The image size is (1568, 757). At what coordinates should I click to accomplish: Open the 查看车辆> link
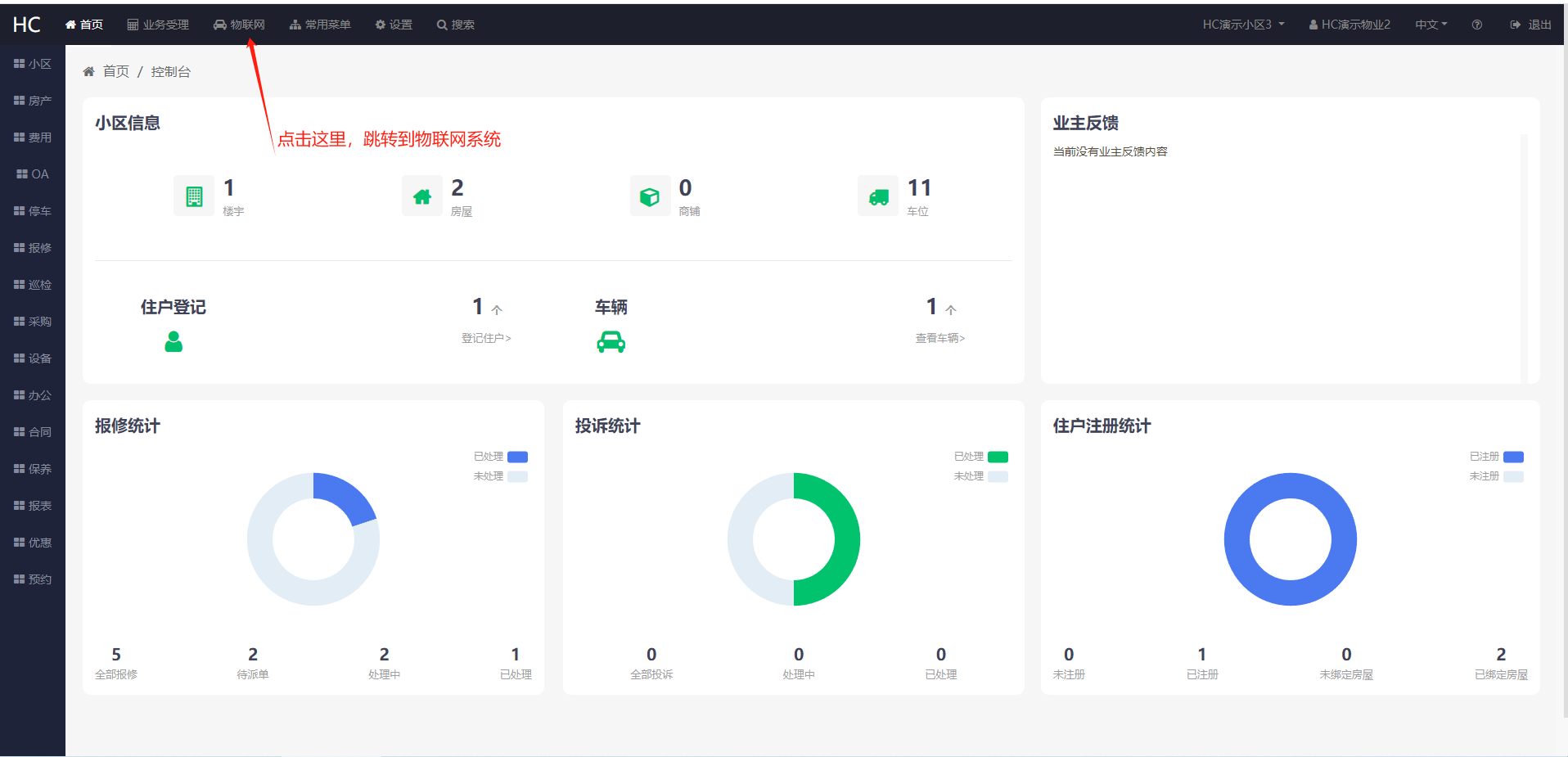pyautogui.click(x=940, y=338)
